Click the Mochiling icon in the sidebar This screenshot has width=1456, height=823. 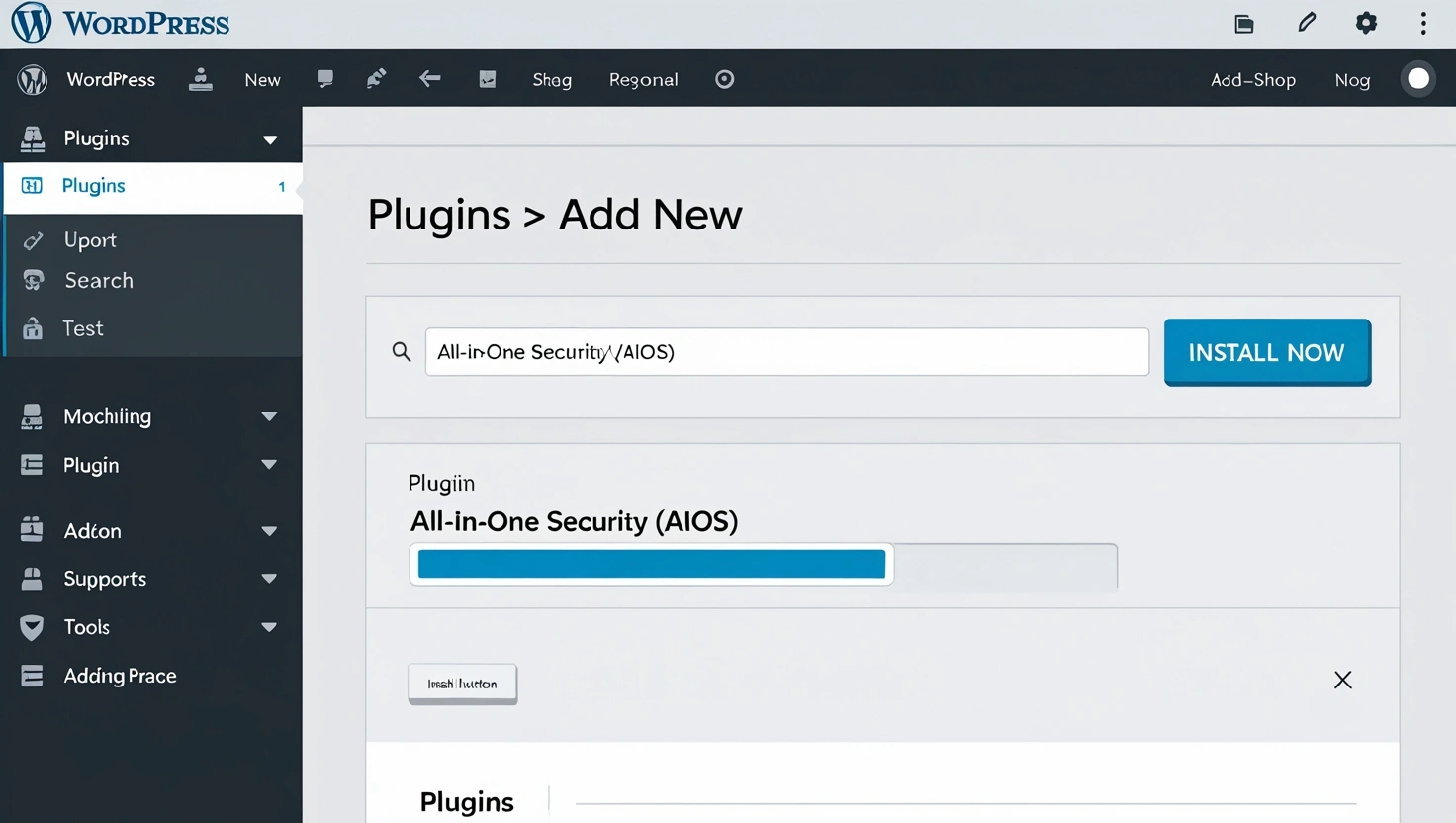click(32, 416)
